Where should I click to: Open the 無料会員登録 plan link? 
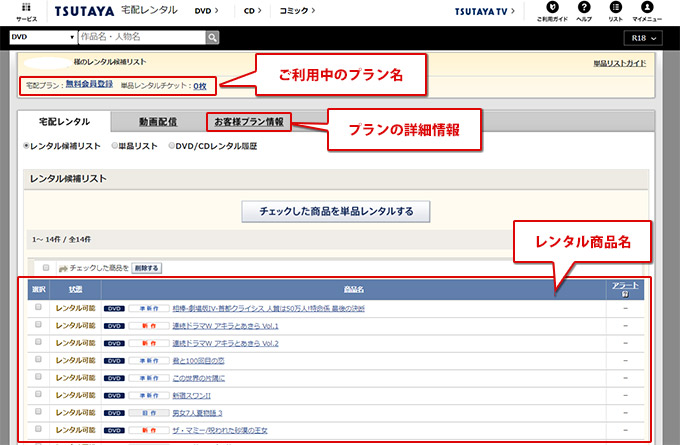pos(90,85)
